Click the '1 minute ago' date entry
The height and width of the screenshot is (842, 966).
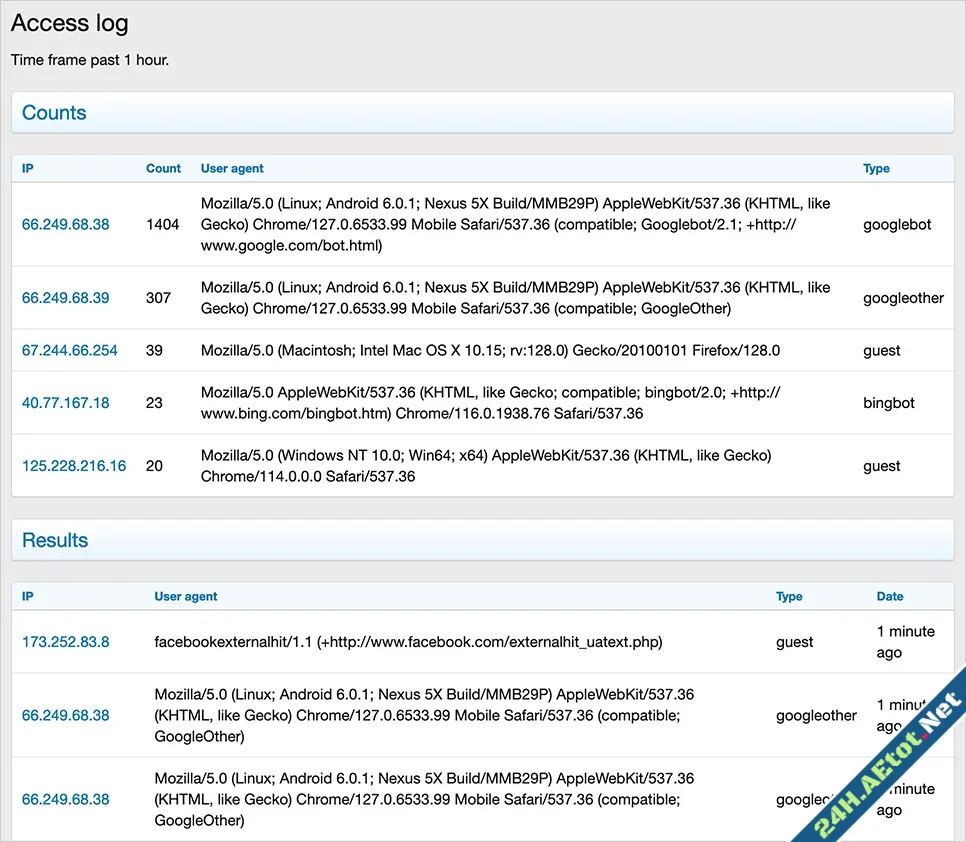[905, 642]
